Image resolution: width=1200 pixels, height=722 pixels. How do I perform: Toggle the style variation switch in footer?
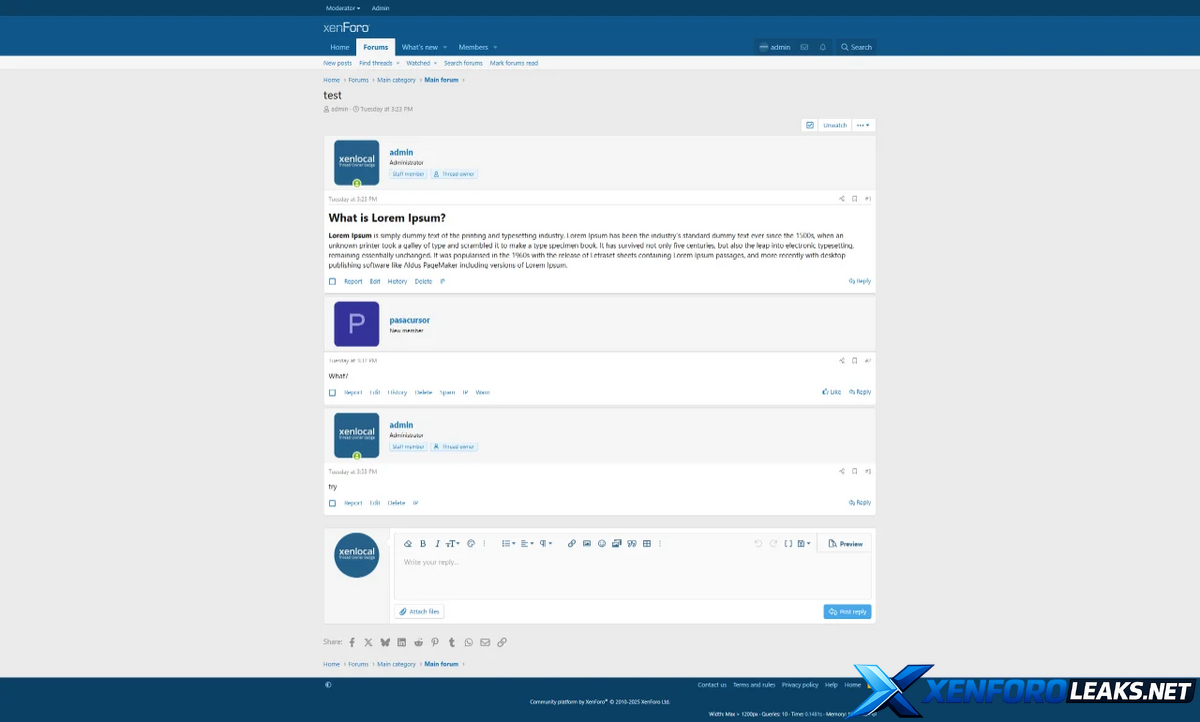(329, 685)
